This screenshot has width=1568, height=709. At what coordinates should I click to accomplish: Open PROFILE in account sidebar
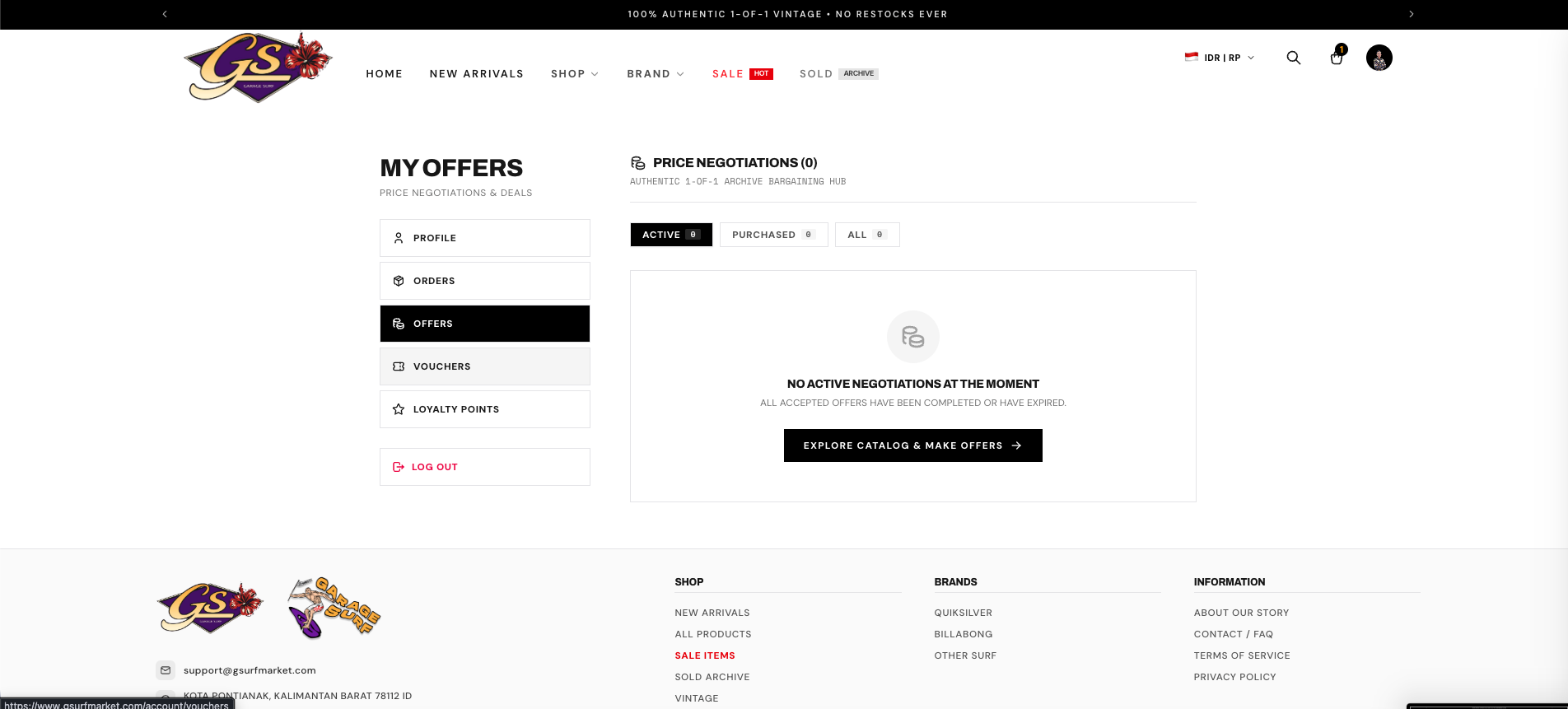click(x=485, y=238)
